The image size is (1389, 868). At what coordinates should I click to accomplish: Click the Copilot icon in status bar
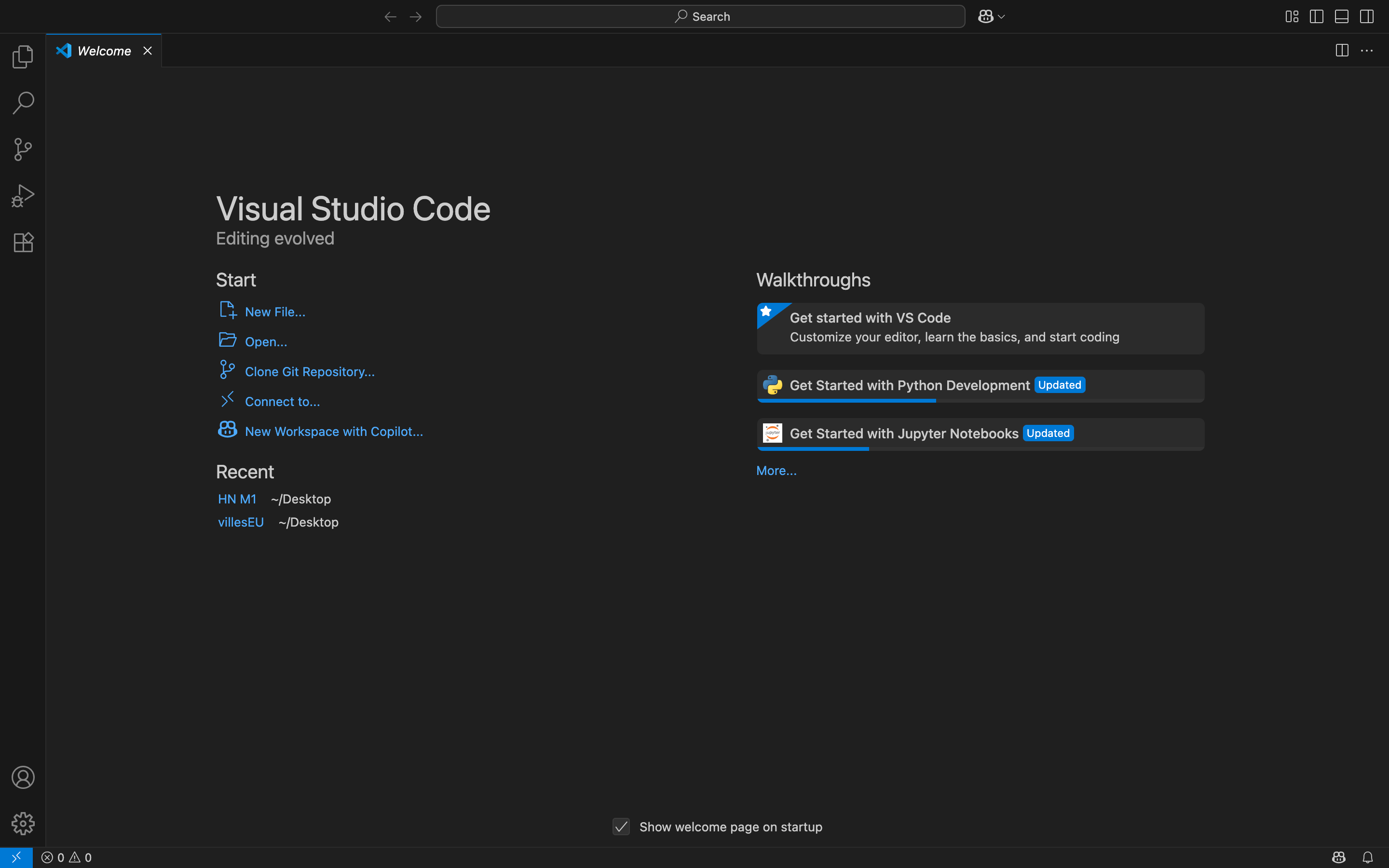(1338, 857)
